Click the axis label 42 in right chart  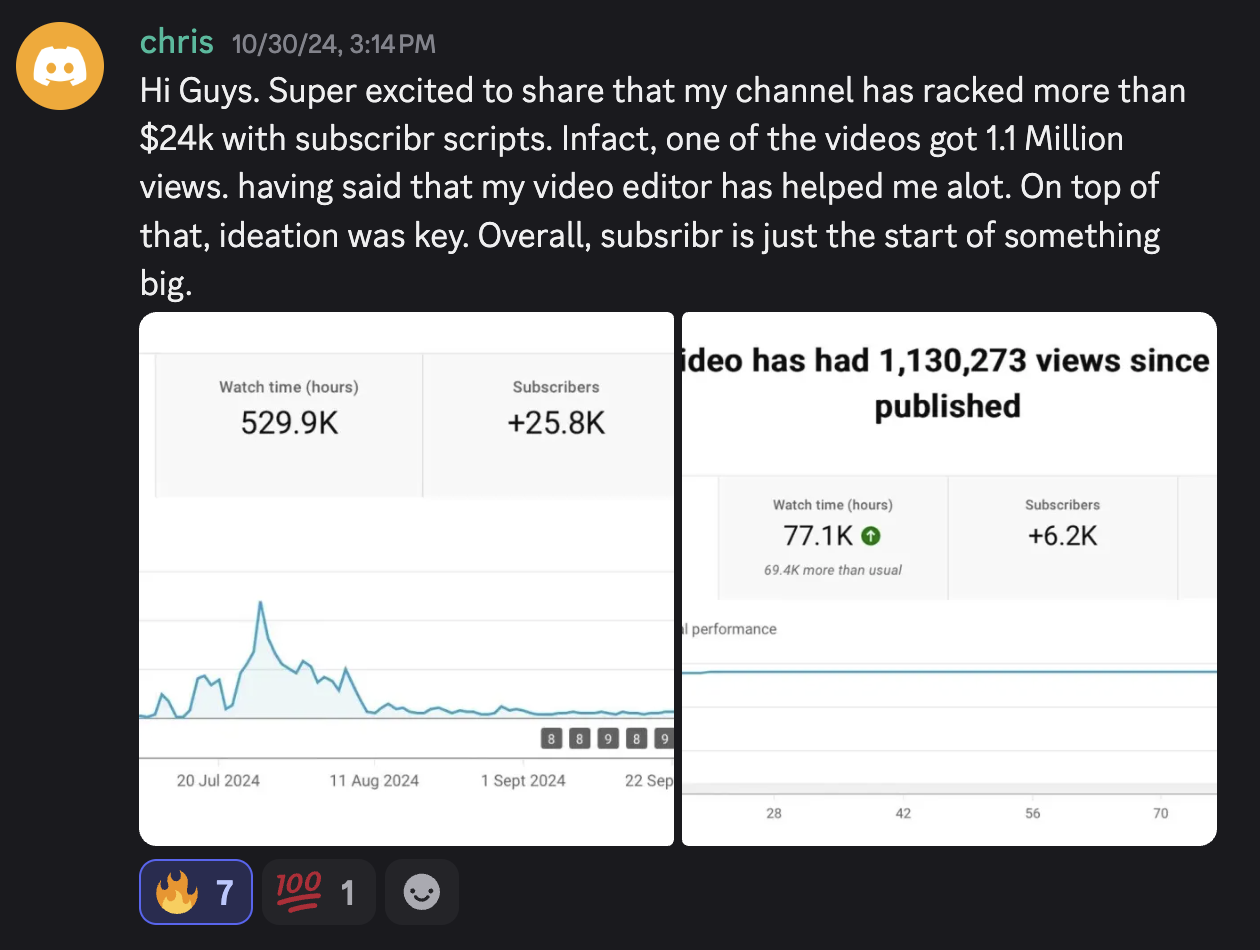pos(903,814)
